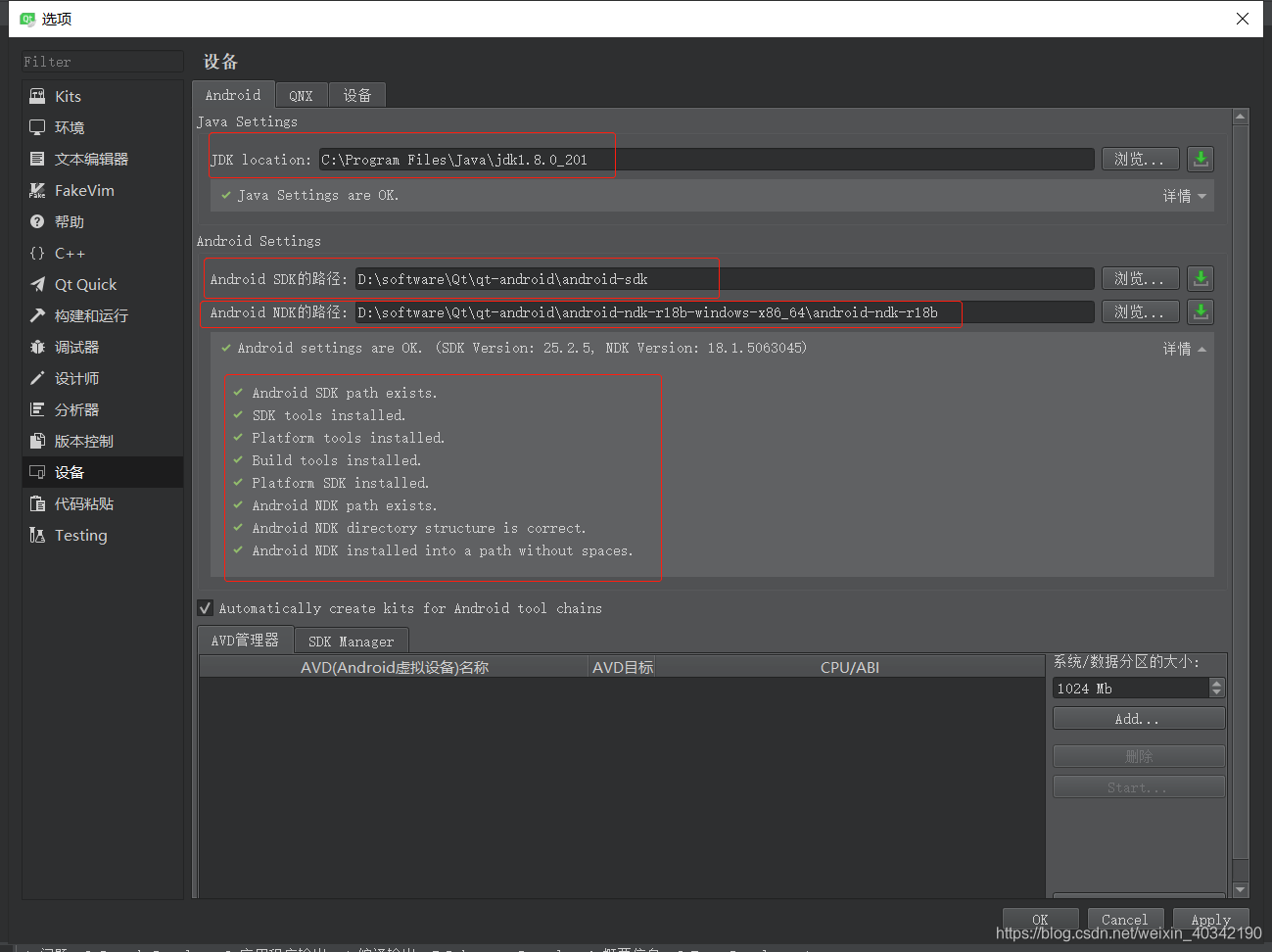Click the Add... AVD button

point(1139,719)
